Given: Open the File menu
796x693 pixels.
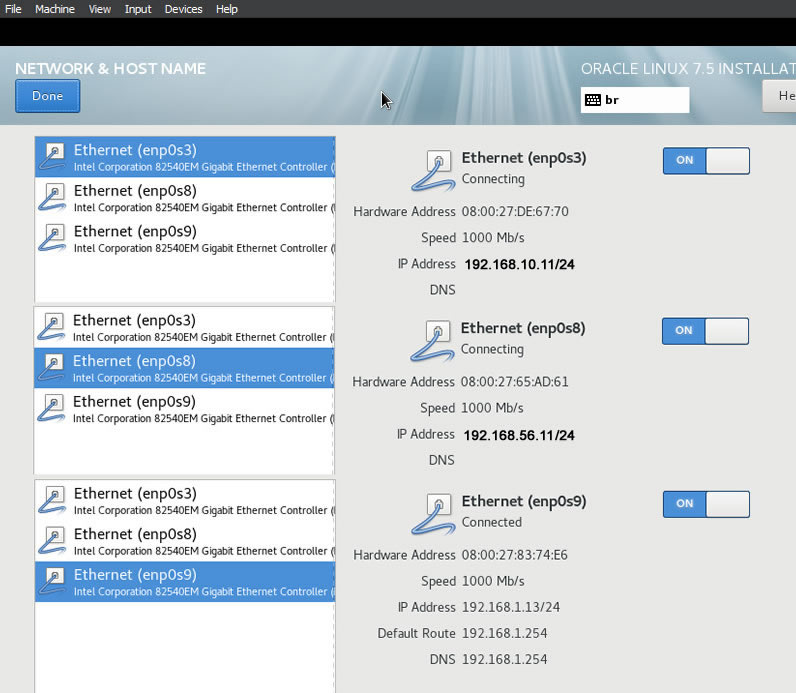Looking at the screenshot, I should coord(13,9).
